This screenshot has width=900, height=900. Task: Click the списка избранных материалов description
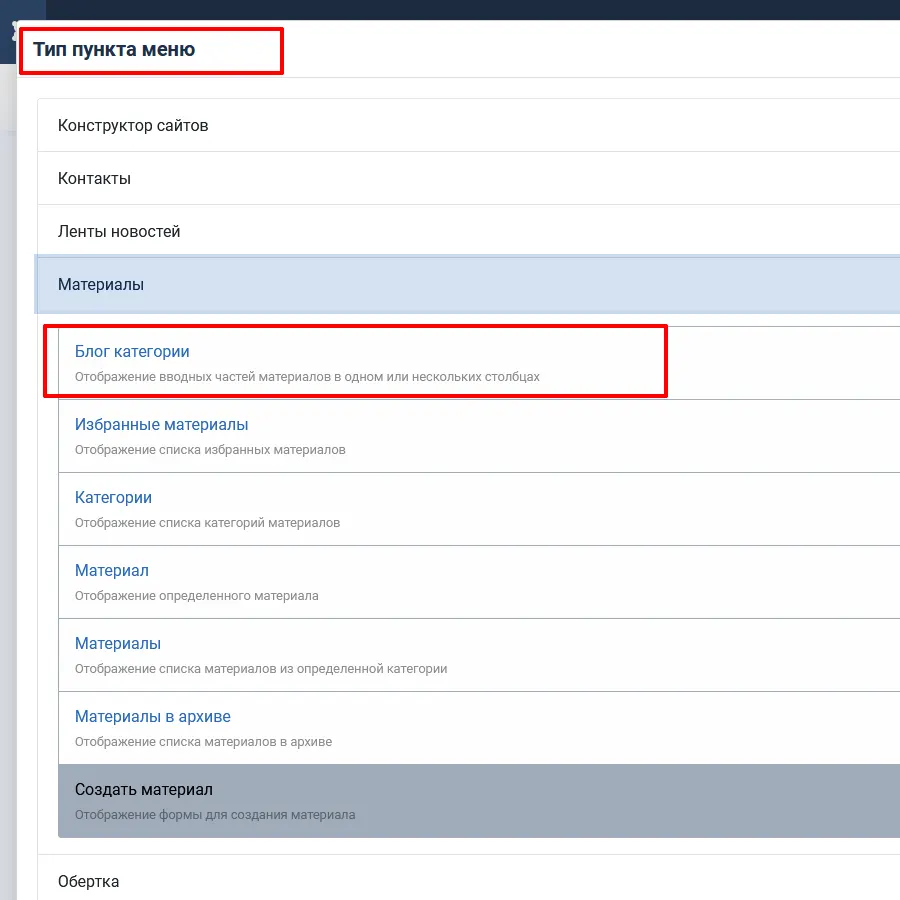[210, 450]
